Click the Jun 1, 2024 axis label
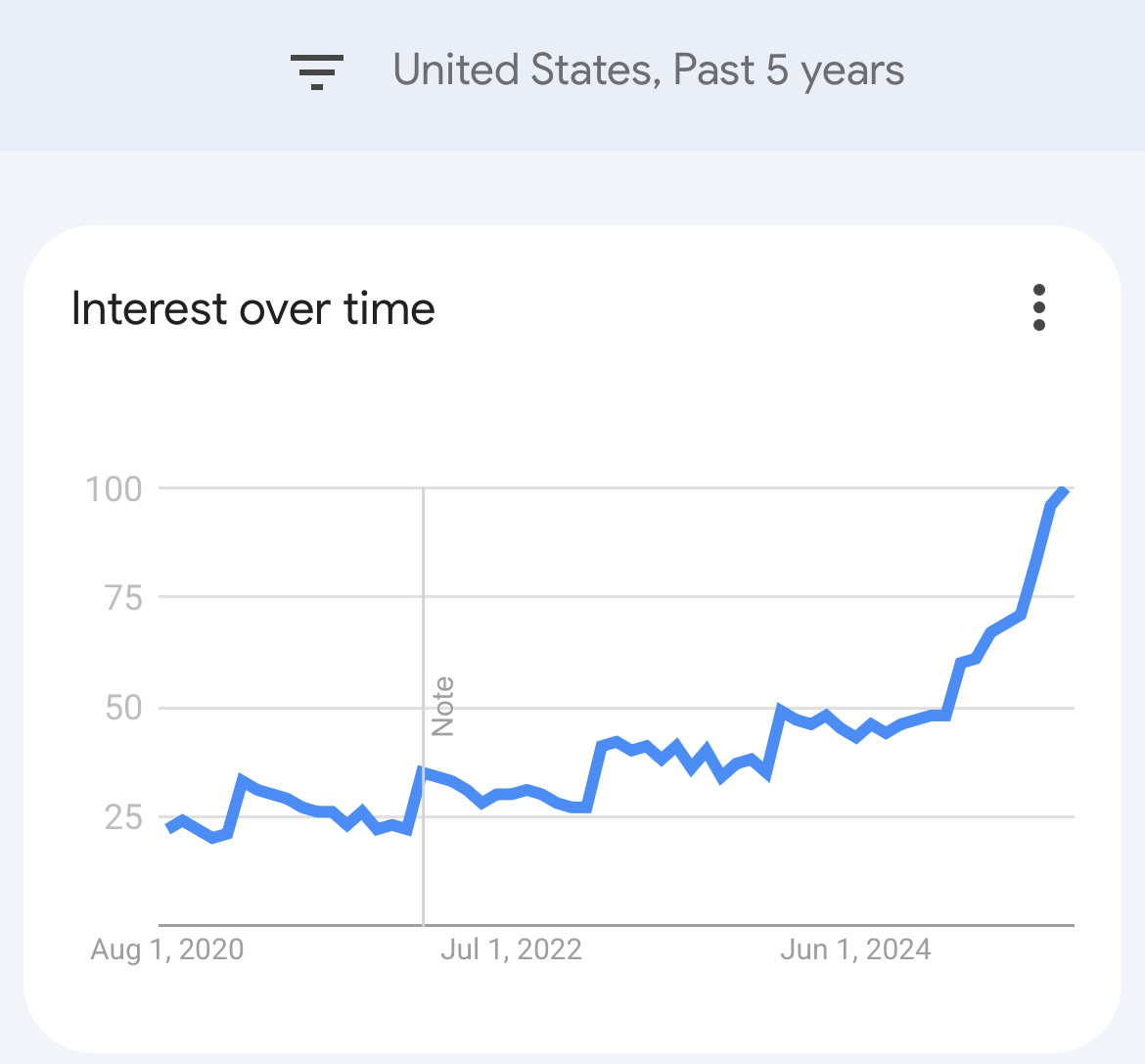 click(856, 949)
